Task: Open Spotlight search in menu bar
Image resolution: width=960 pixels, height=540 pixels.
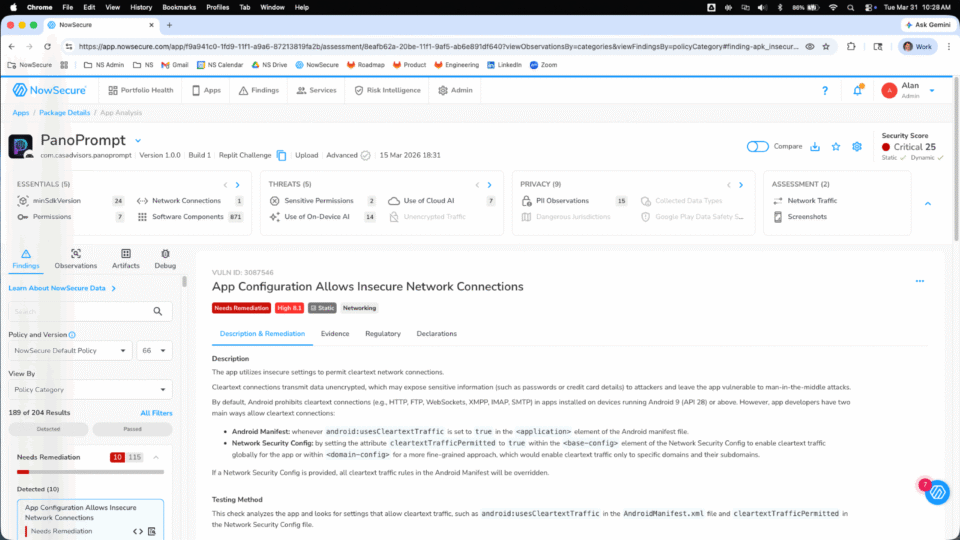Action: [850, 7]
